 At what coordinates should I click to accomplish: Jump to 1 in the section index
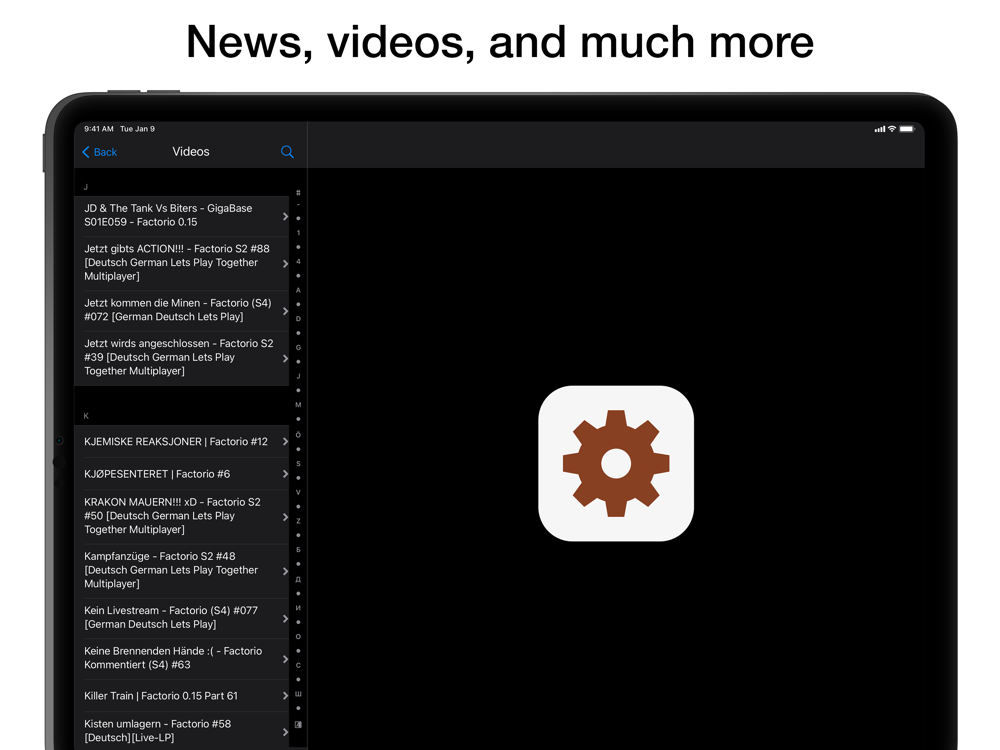click(x=298, y=233)
